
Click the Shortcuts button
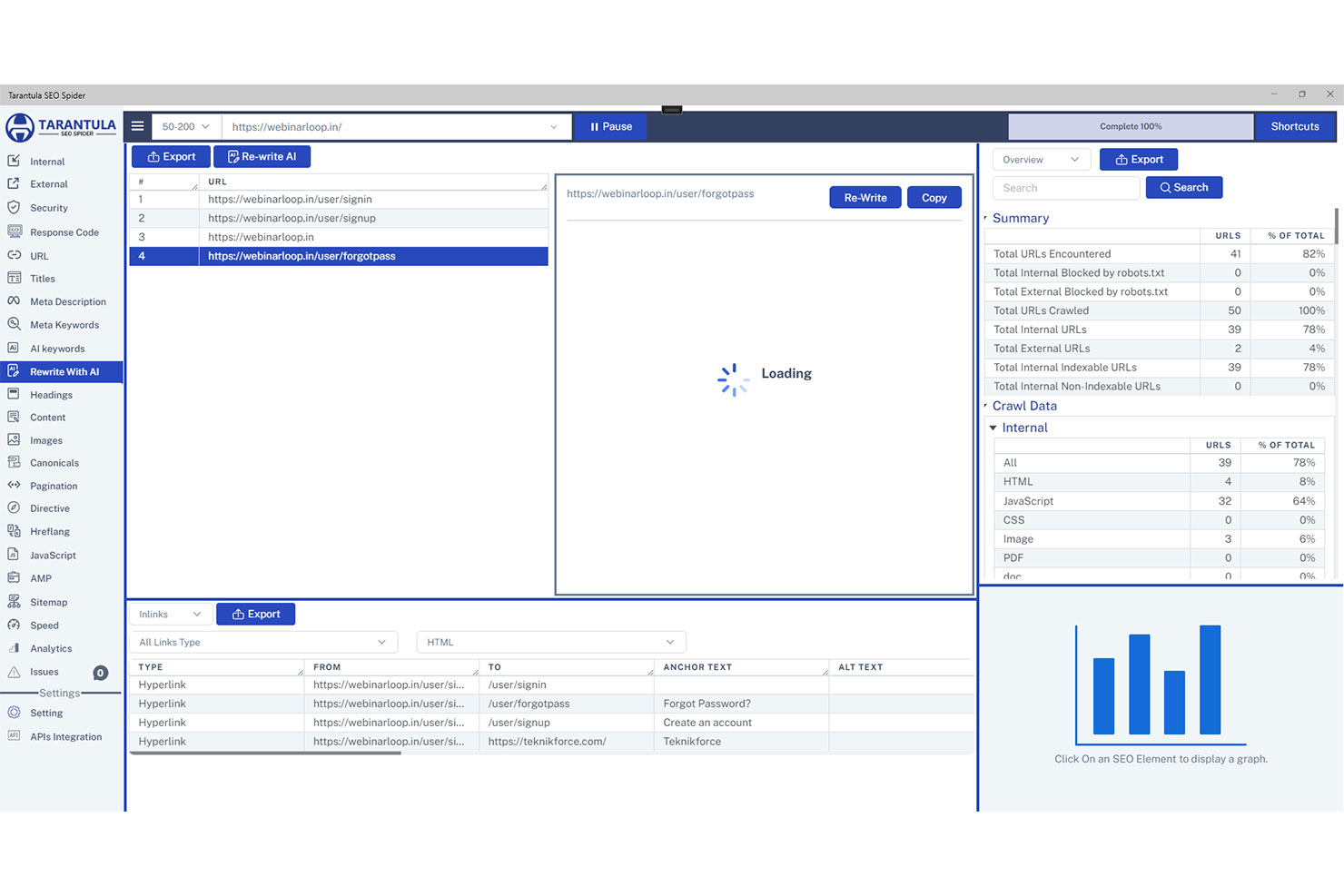click(x=1295, y=126)
